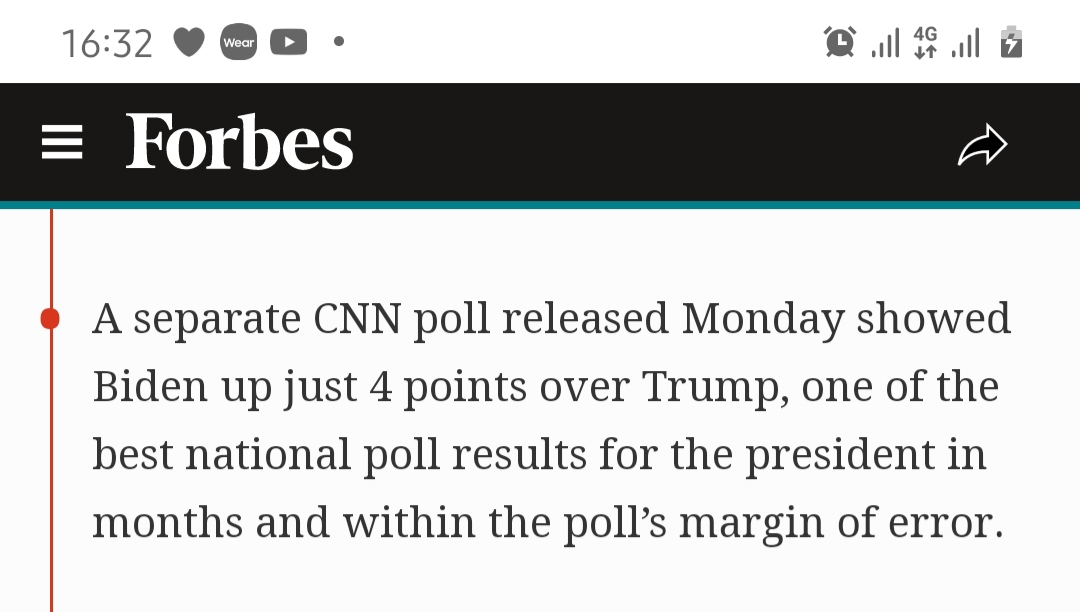Click the teal reading progress bar

(540, 204)
